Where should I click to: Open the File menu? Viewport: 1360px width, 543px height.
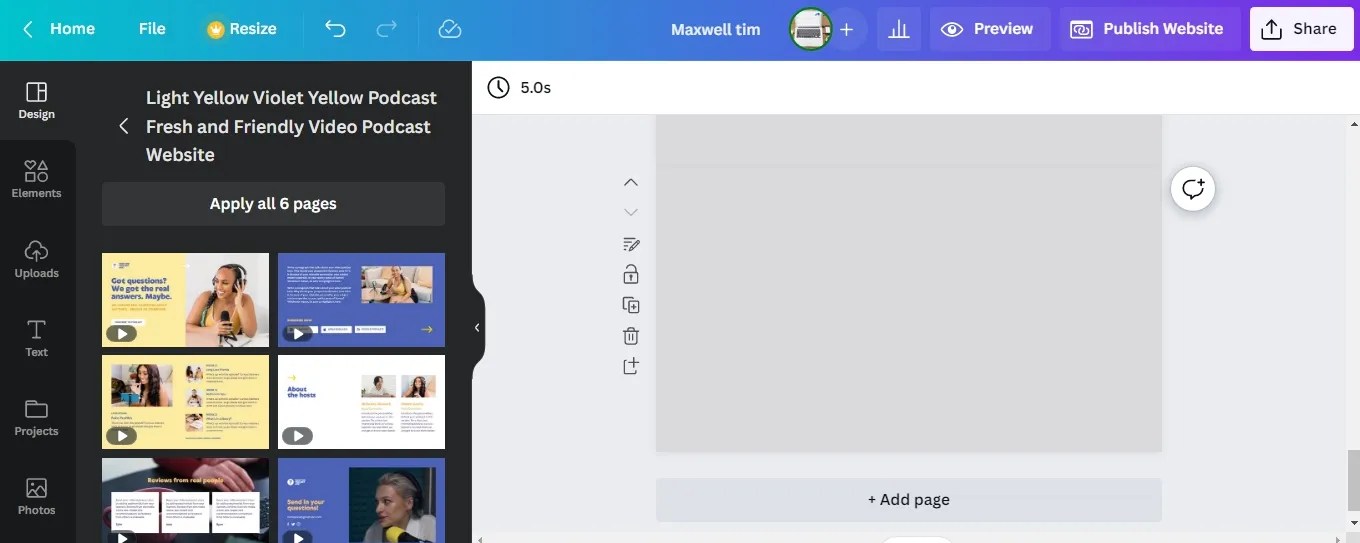tap(152, 29)
